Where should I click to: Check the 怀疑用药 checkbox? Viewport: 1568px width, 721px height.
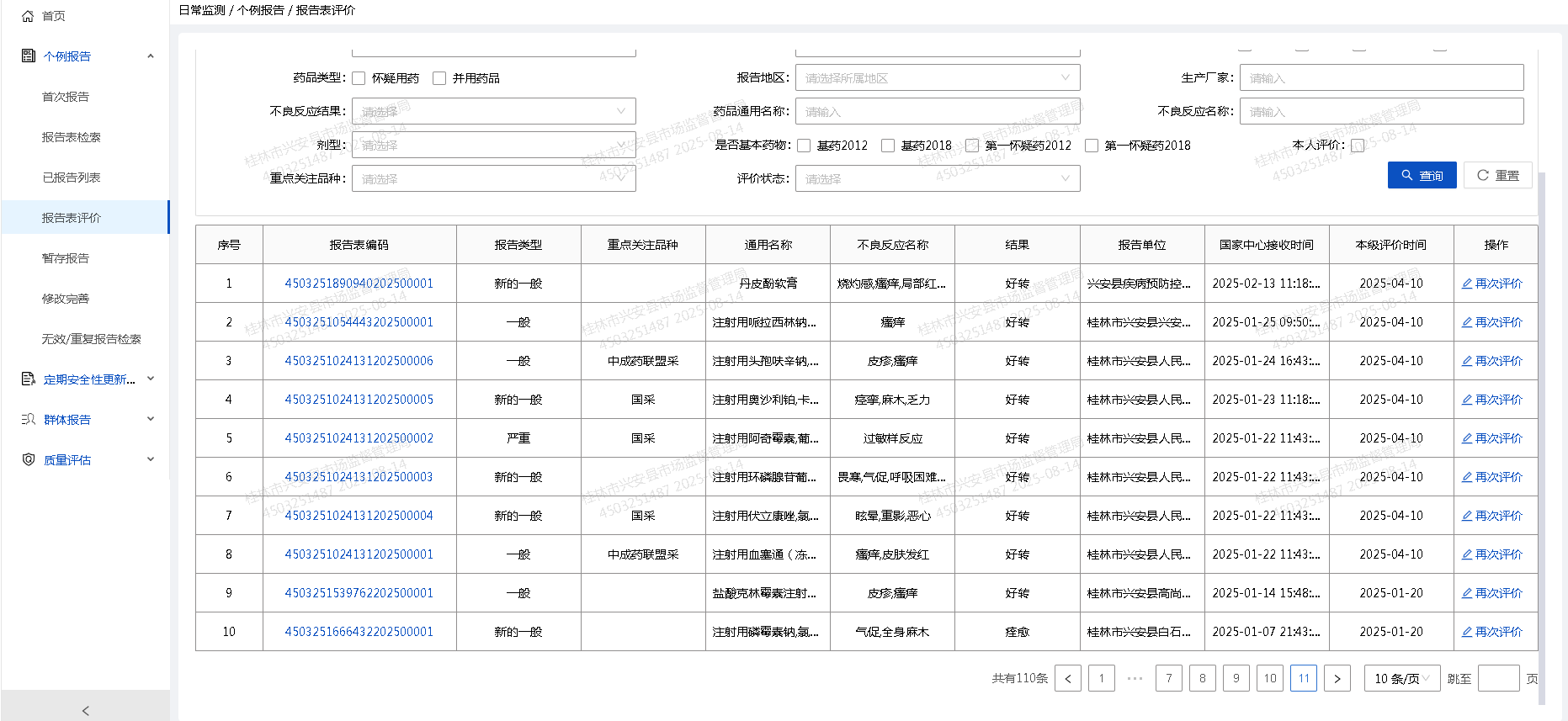(359, 78)
